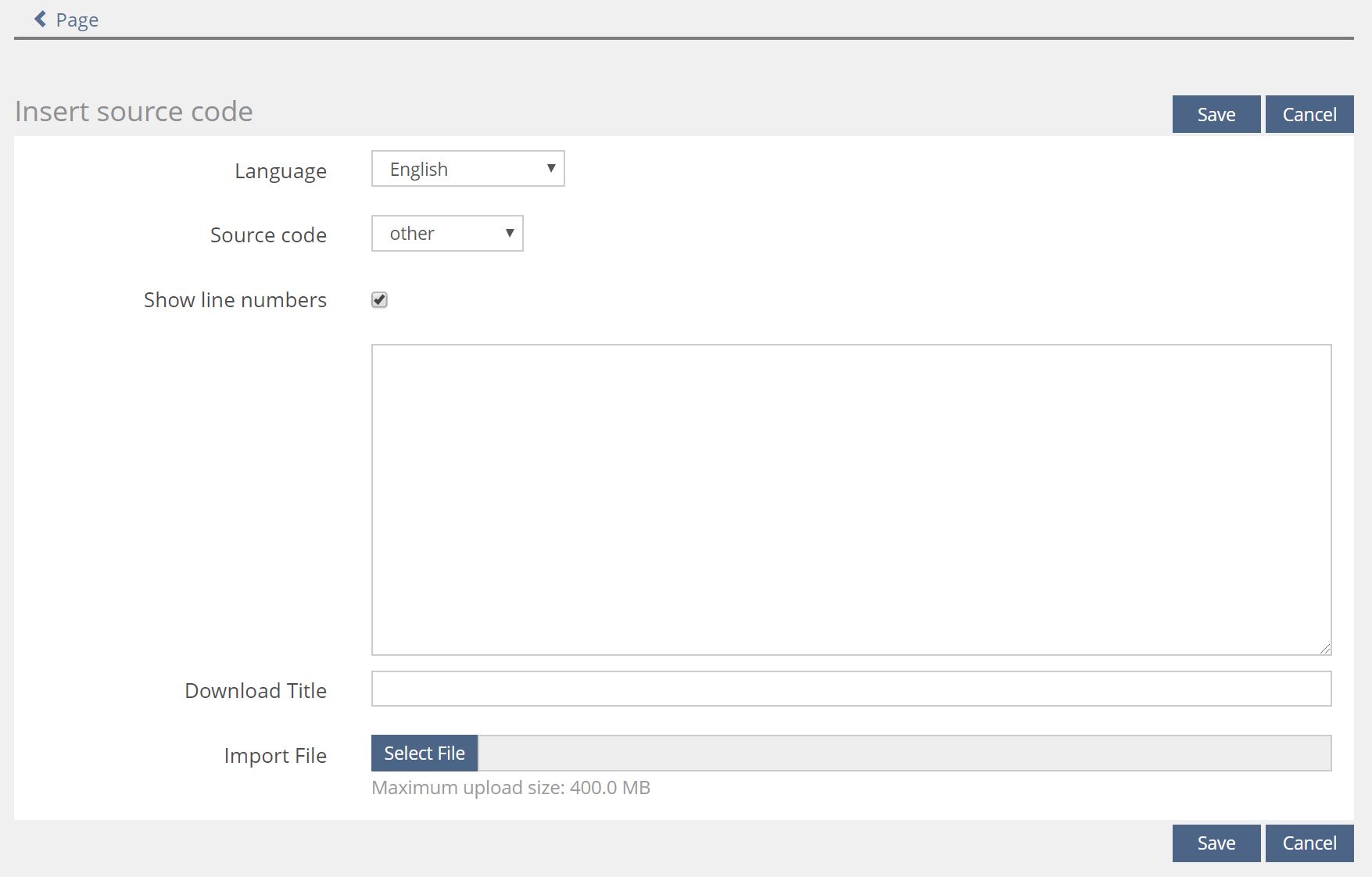Click the Select File button
The height and width of the screenshot is (877, 1372).
coord(424,754)
